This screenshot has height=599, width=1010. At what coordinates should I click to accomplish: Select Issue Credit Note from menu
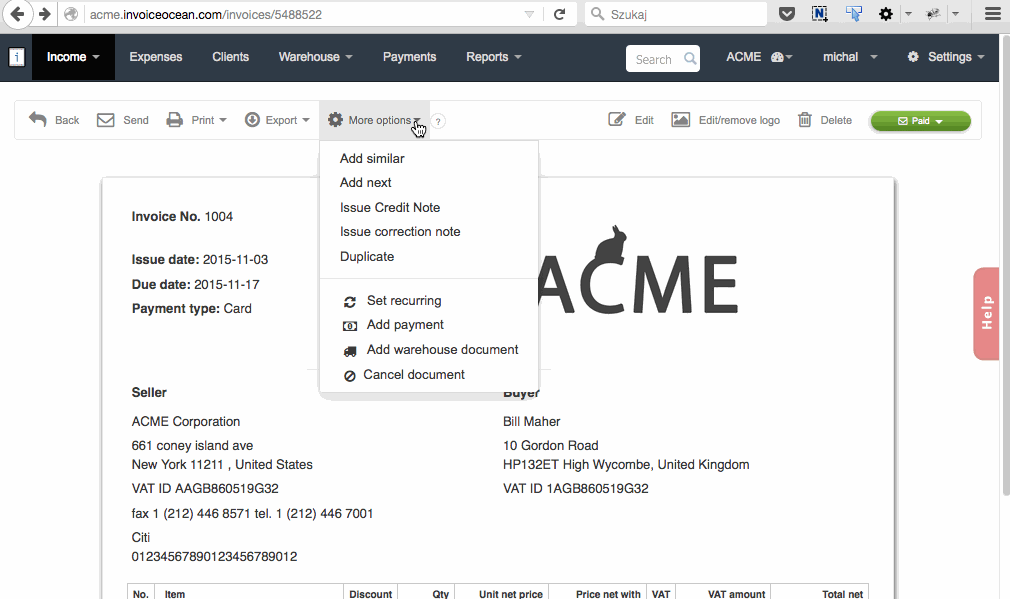pos(390,208)
